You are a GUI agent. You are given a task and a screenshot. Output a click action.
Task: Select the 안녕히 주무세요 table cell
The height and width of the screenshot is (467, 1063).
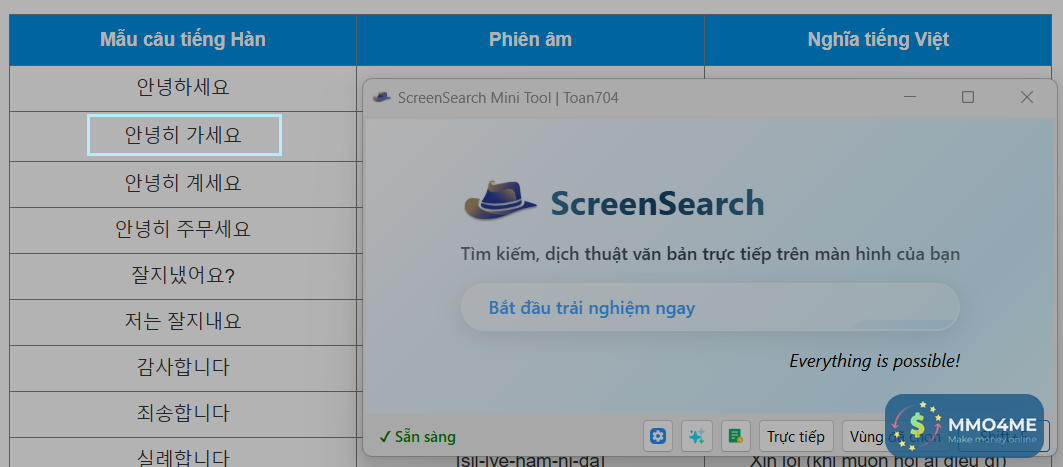point(183,230)
